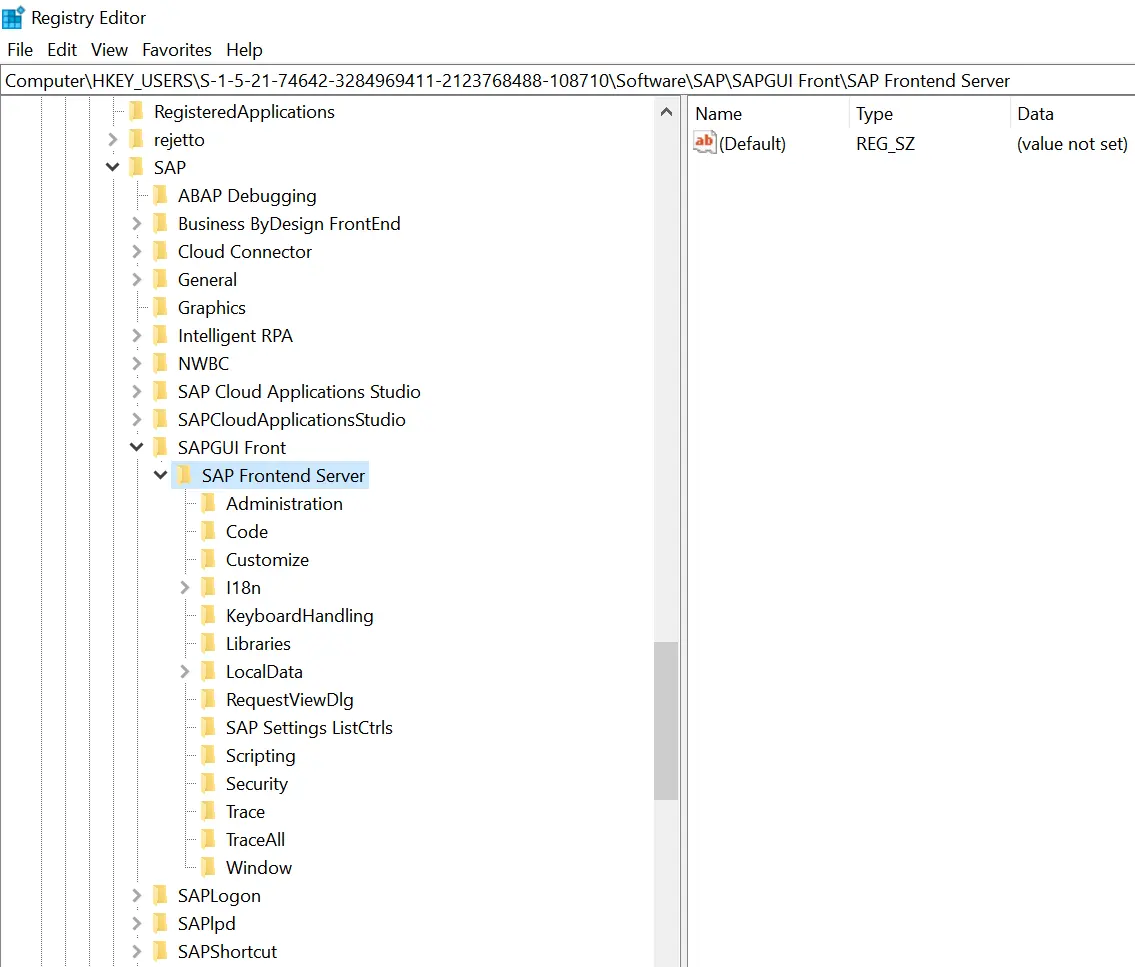This screenshot has width=1135, height=967.
Task: Open the View menu
Action: (109, 50)
